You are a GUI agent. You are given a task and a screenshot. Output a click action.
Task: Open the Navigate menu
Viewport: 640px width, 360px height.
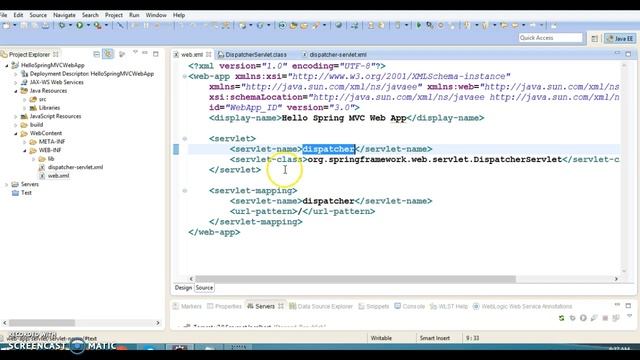(x=64, y=15)
